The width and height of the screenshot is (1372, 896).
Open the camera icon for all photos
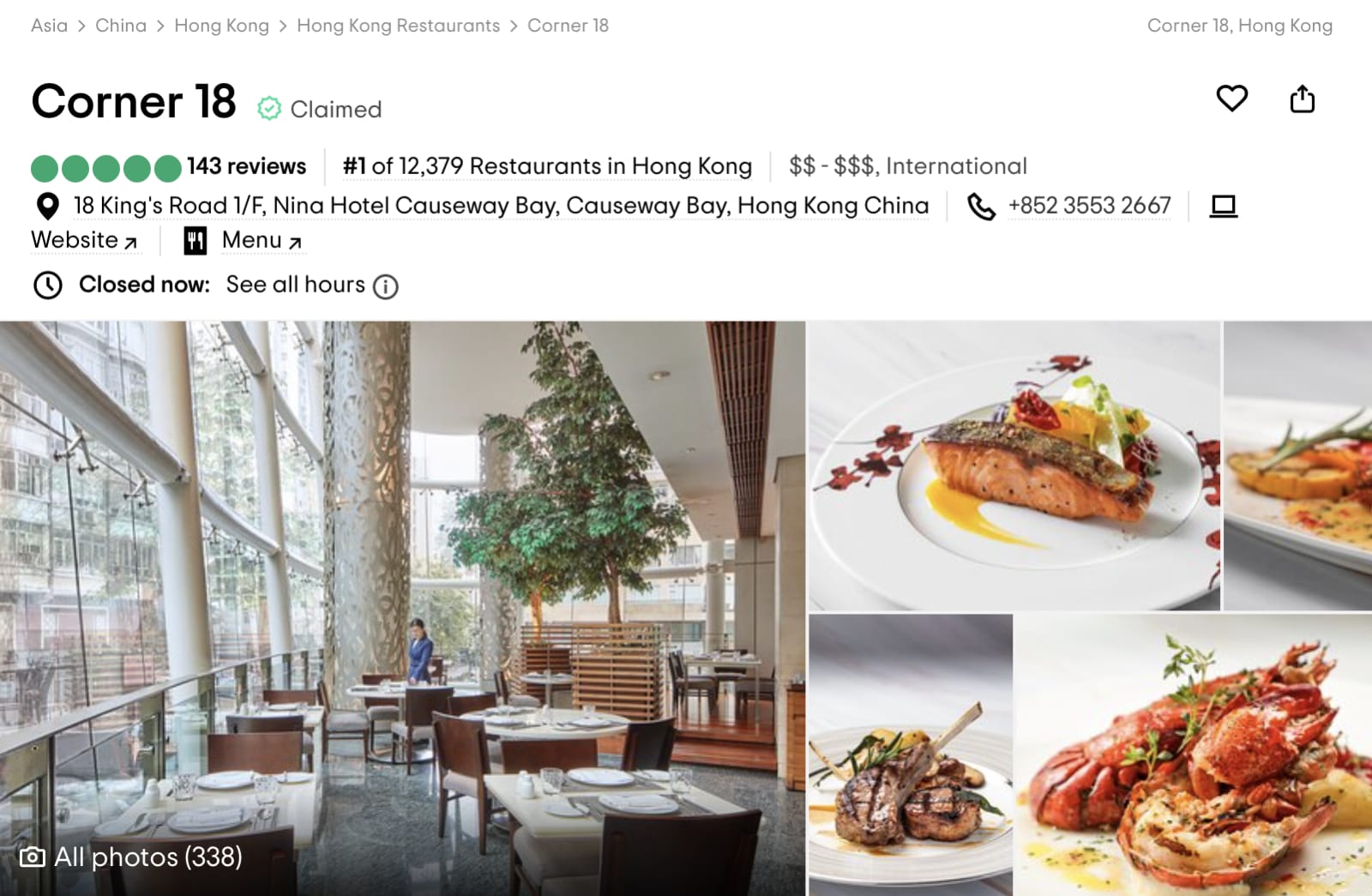pyautogui.click(x=32, y=857)
